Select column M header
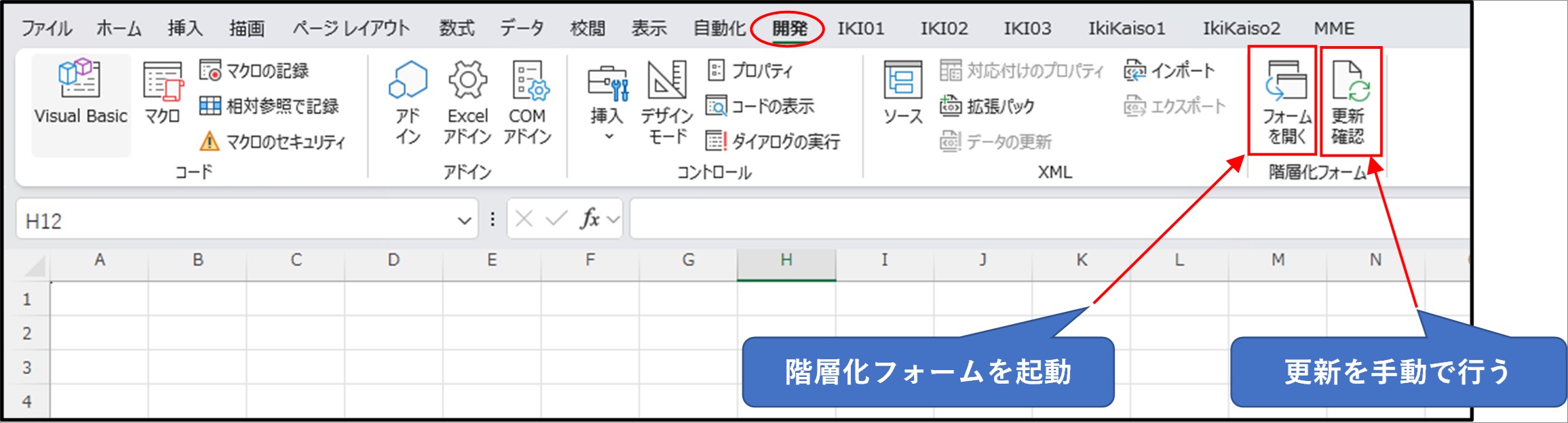Viewport: 1568px width, 423px height. coord(1278,260)
